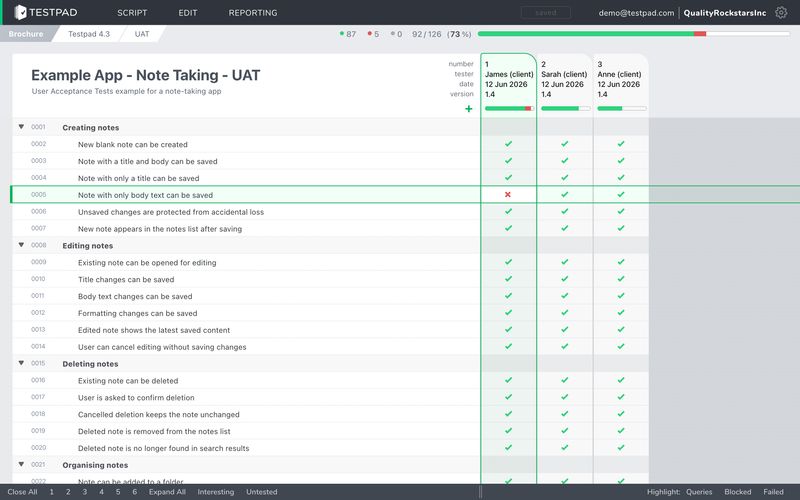The image size is (800, 500).
Task: Click Anne's tick for 'User is asked to confirm deletion'
Action: (620, 397)
